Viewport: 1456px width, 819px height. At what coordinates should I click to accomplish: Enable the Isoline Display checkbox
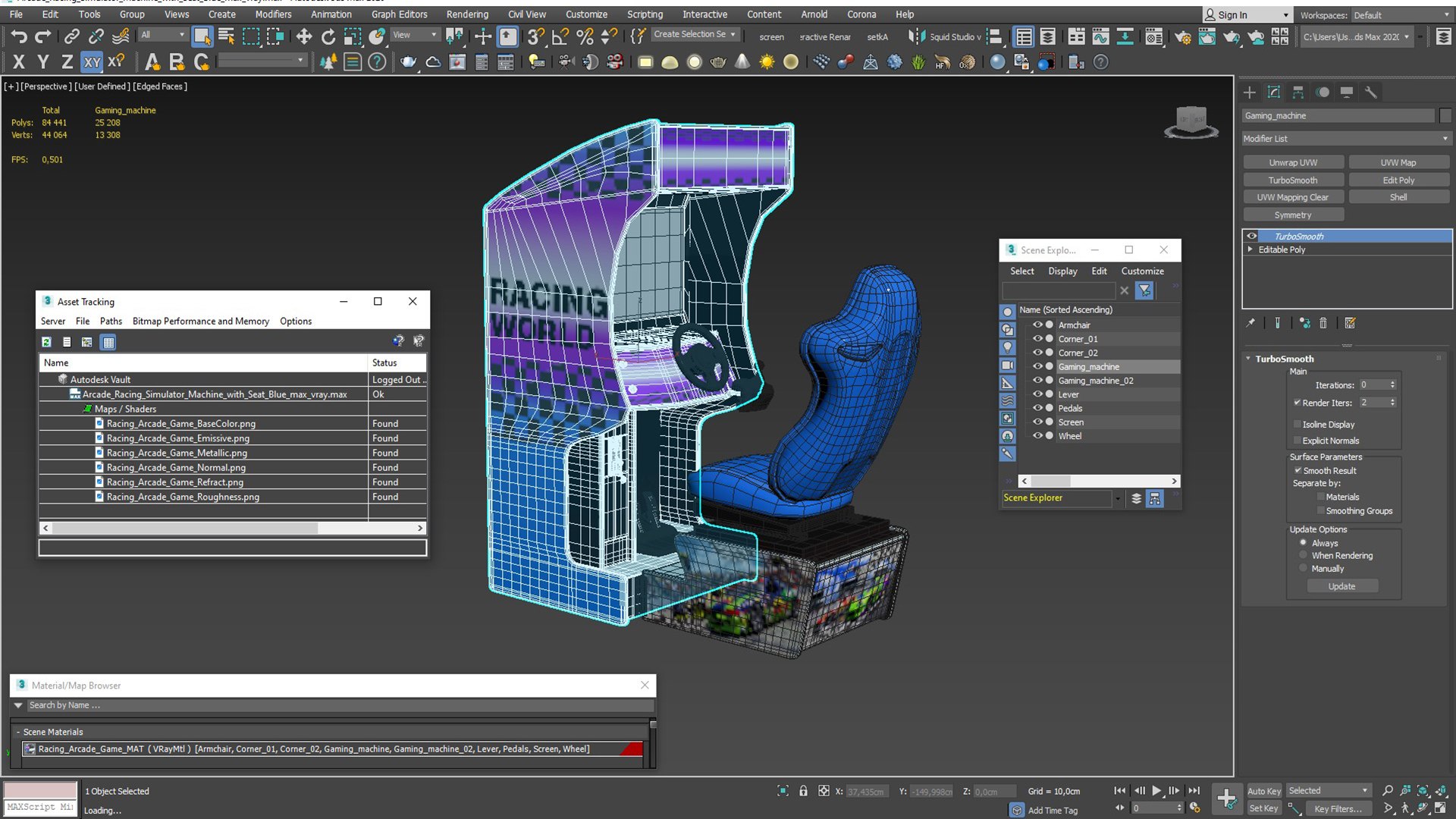[1297, 425]
